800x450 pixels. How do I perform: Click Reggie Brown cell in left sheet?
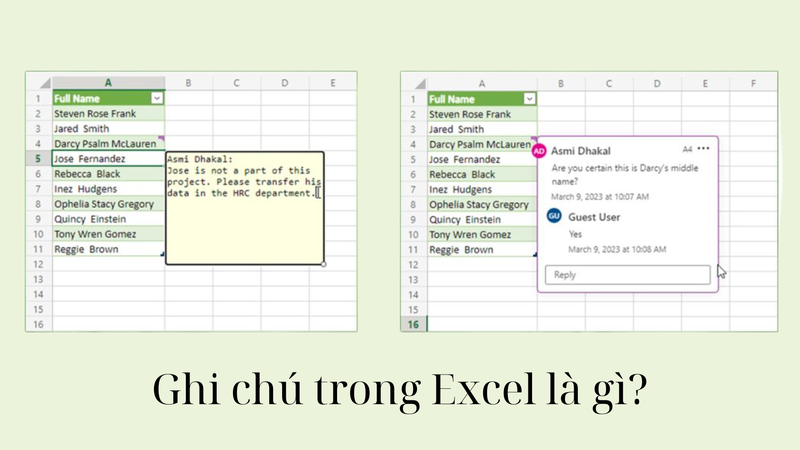click(x=108, y=249)
